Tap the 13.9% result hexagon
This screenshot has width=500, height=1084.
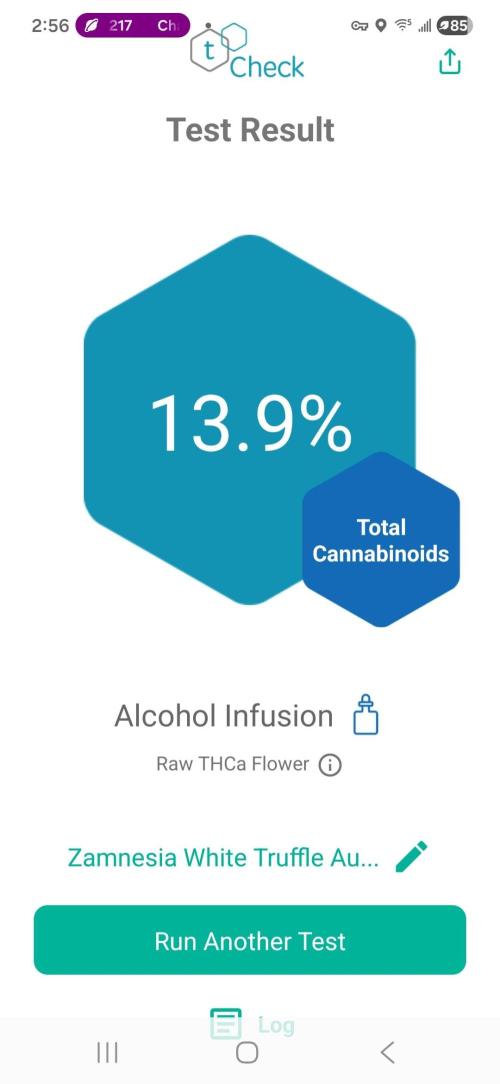[x=250, y=420]
